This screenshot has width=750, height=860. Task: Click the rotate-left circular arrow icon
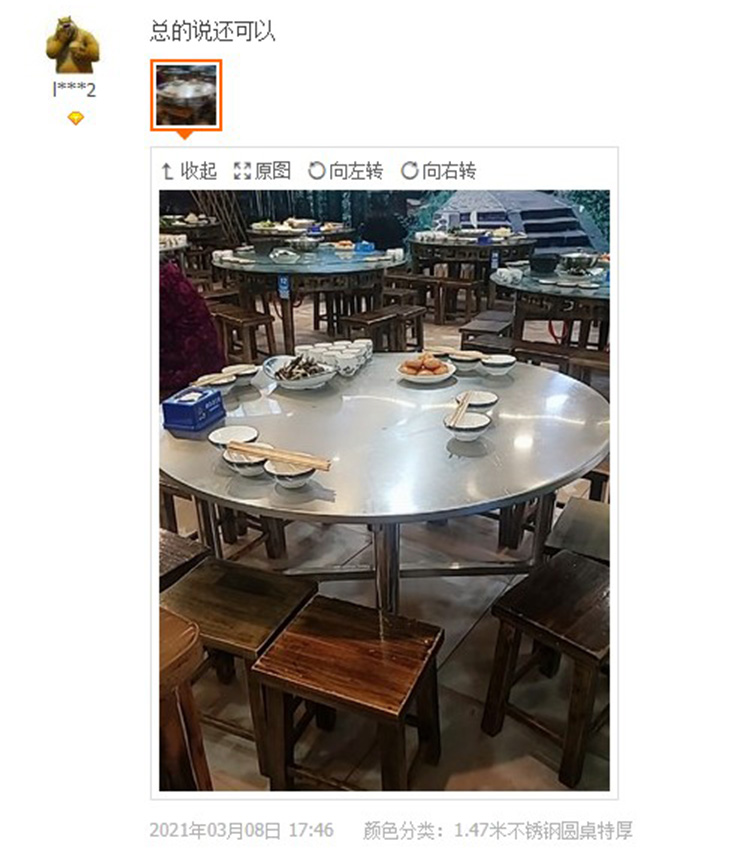[x=317, y=171]
